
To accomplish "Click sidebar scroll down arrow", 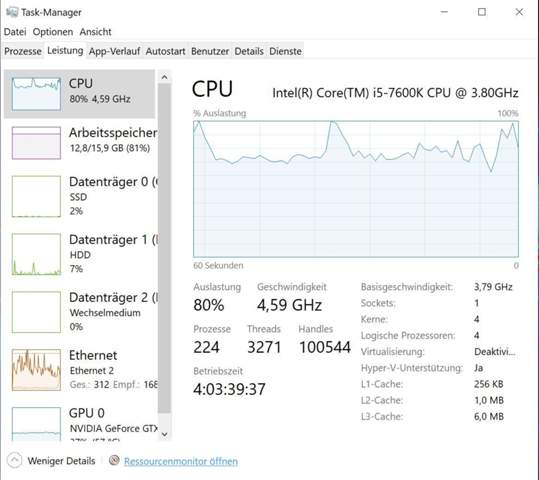I will click(x=164, y=434).
